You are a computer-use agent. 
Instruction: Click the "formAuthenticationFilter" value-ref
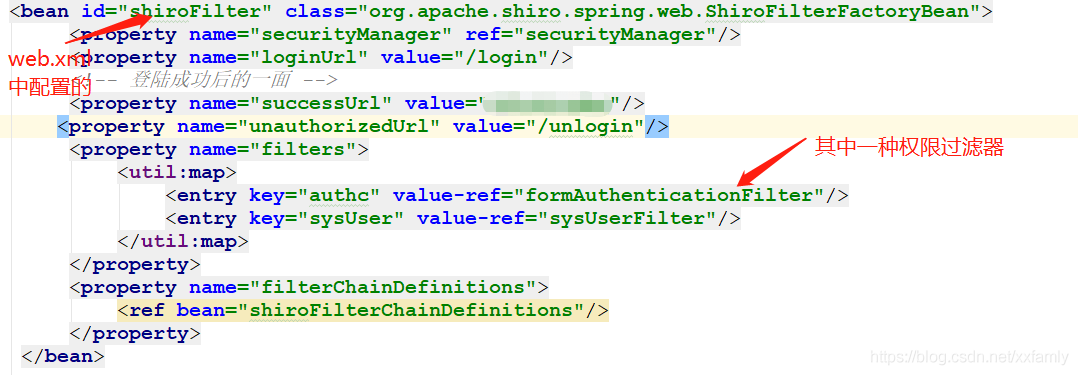point(669,196)
